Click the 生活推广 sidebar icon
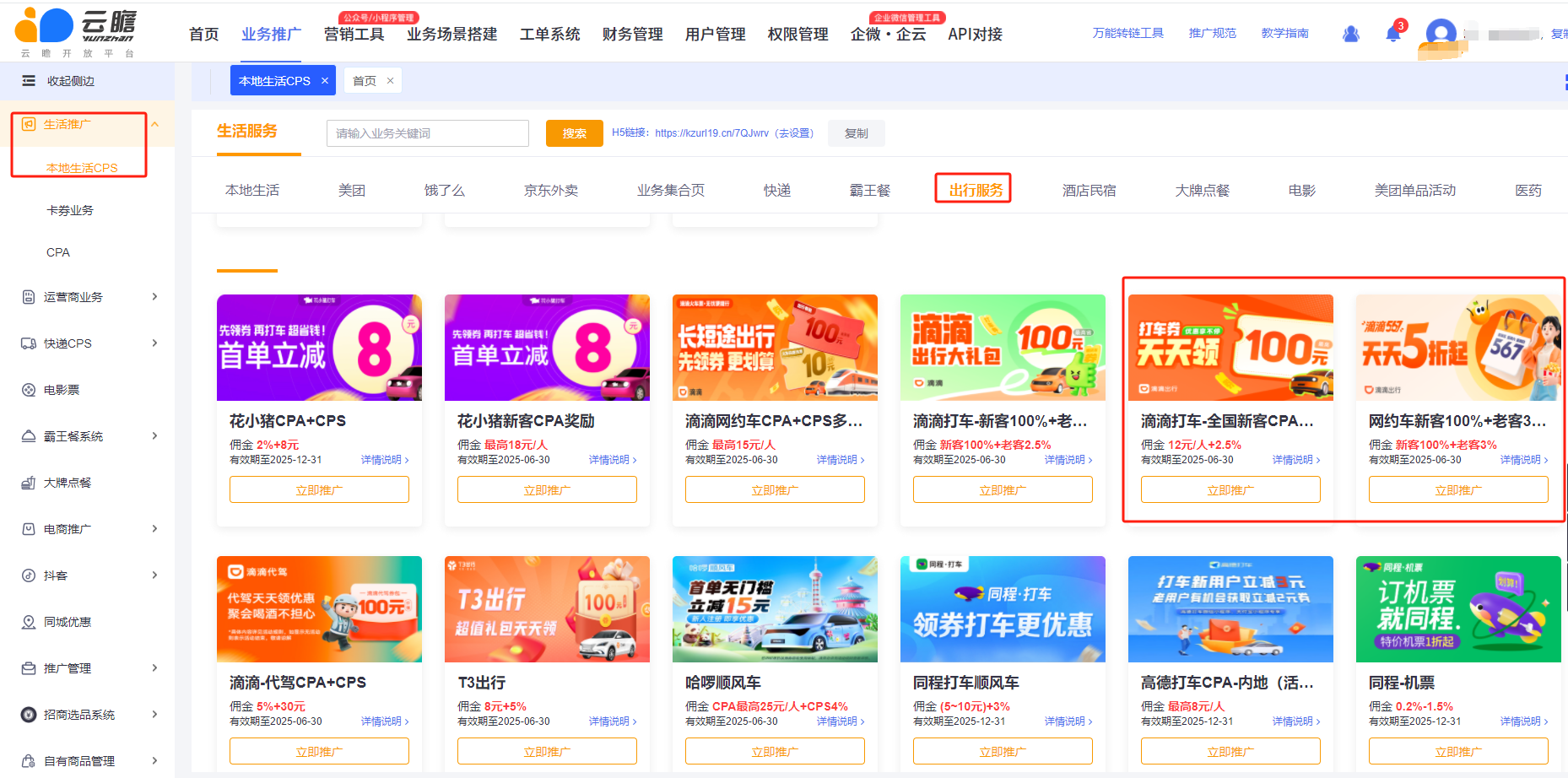The height and width of the screenshot is (778, 1568). [29, 124]
